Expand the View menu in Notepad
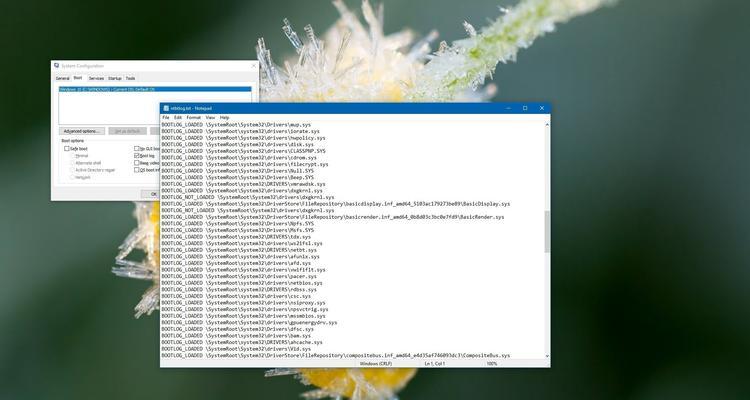This screenshot has width=750, height=400. pos(210,117)
